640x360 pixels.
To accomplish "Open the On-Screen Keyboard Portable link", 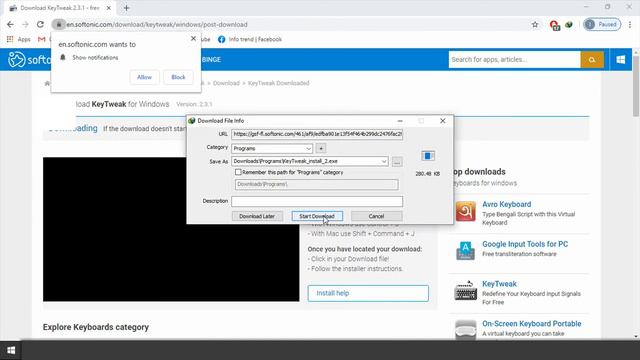I will point(531,324).
